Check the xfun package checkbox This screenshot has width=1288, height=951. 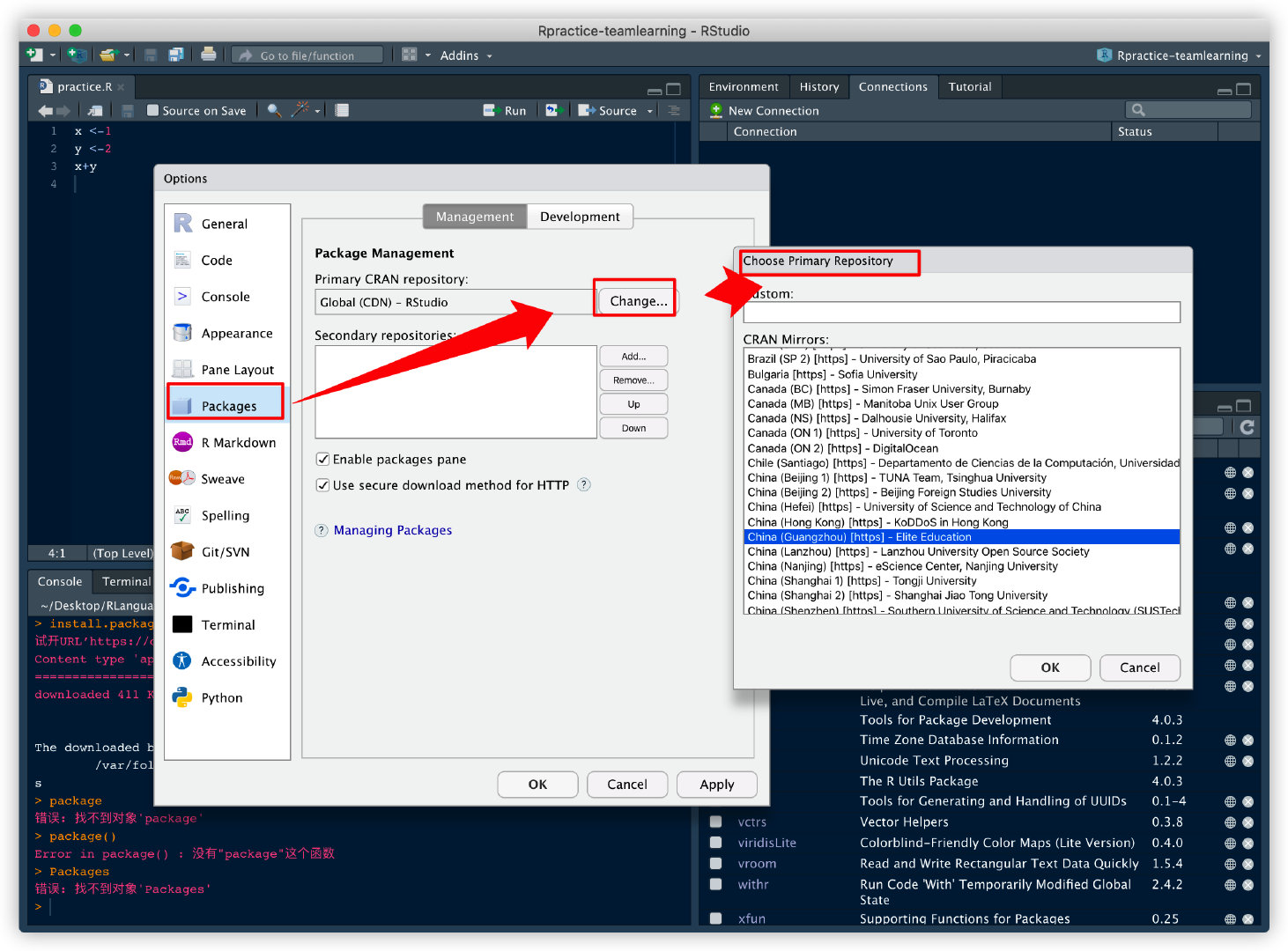(x=716, y=918)
